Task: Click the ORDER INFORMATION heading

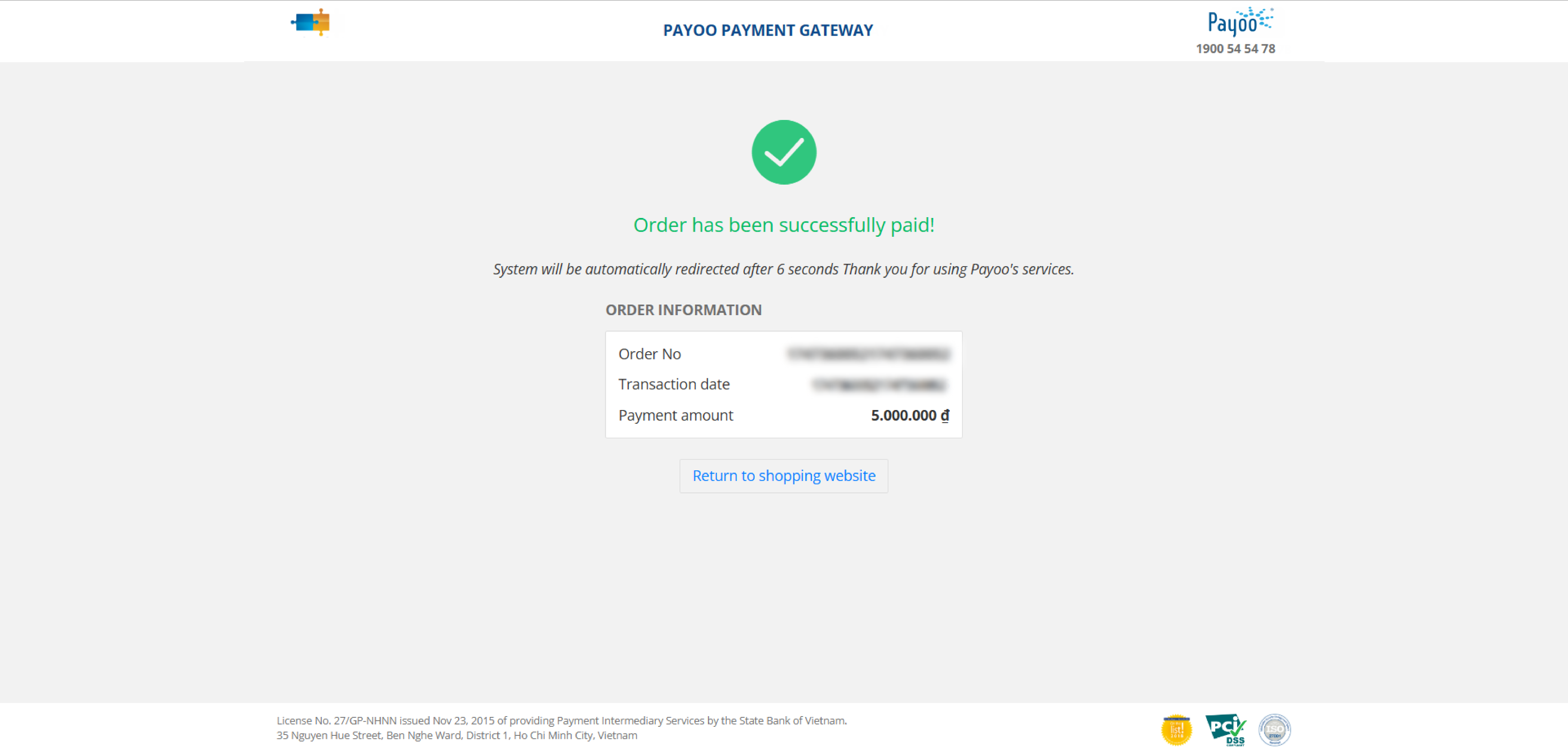Action: coord(683,310)
